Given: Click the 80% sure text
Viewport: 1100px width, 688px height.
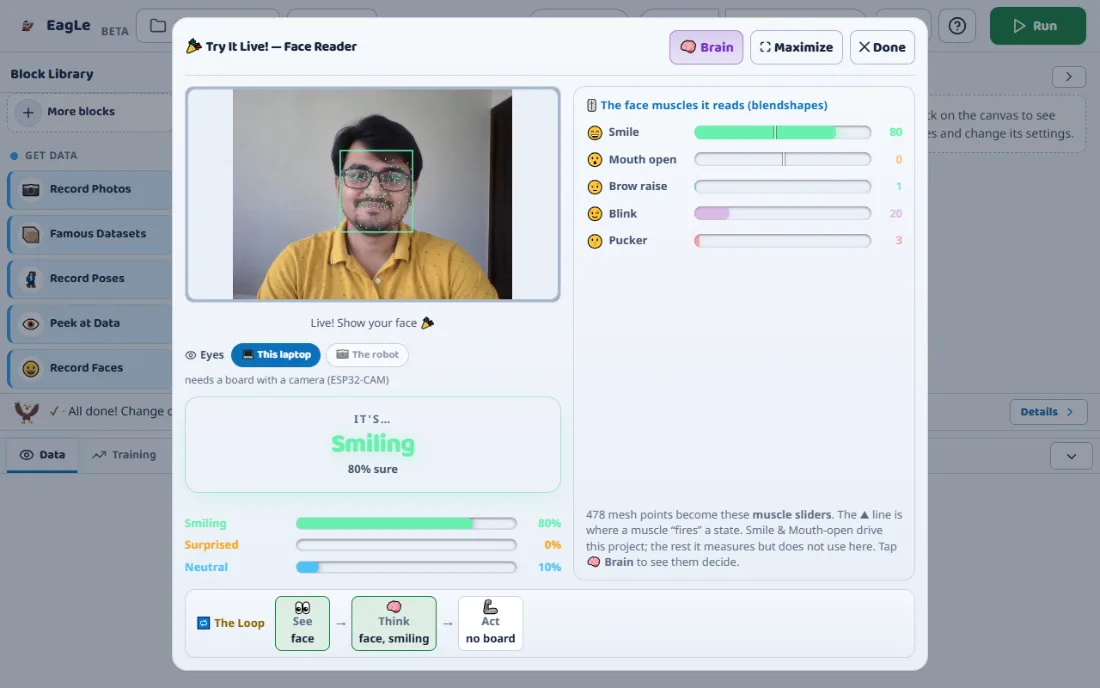Looking at the screenshot, I should [373, 469].
